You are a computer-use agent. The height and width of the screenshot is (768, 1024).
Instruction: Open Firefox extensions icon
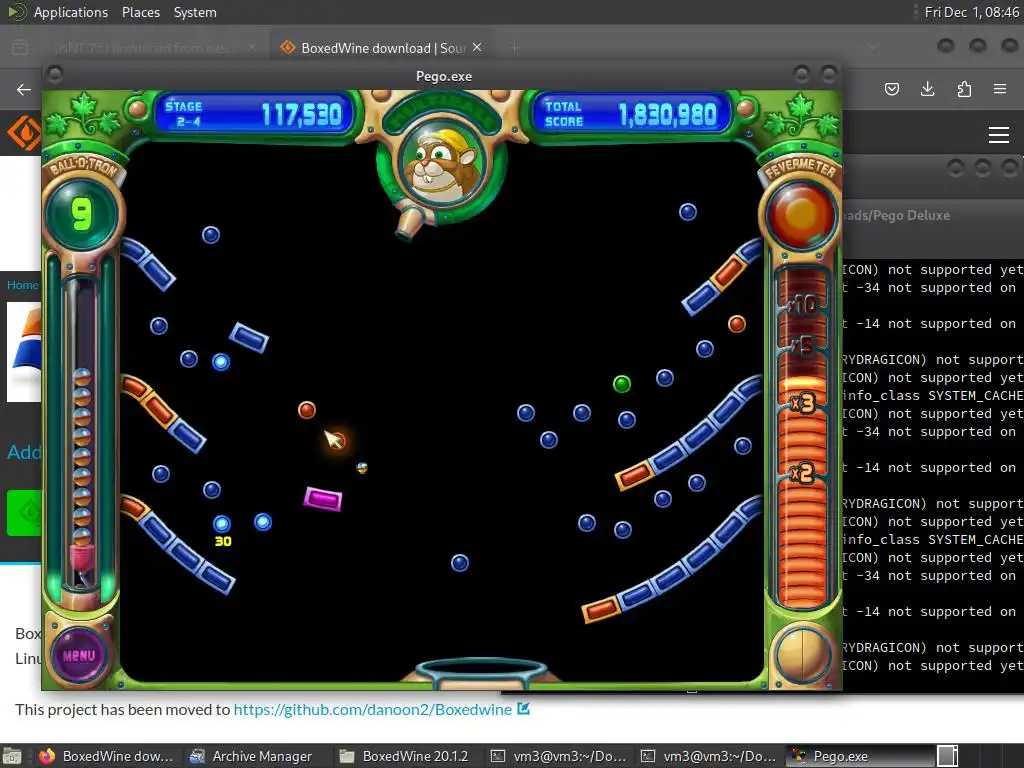[964, 89]
